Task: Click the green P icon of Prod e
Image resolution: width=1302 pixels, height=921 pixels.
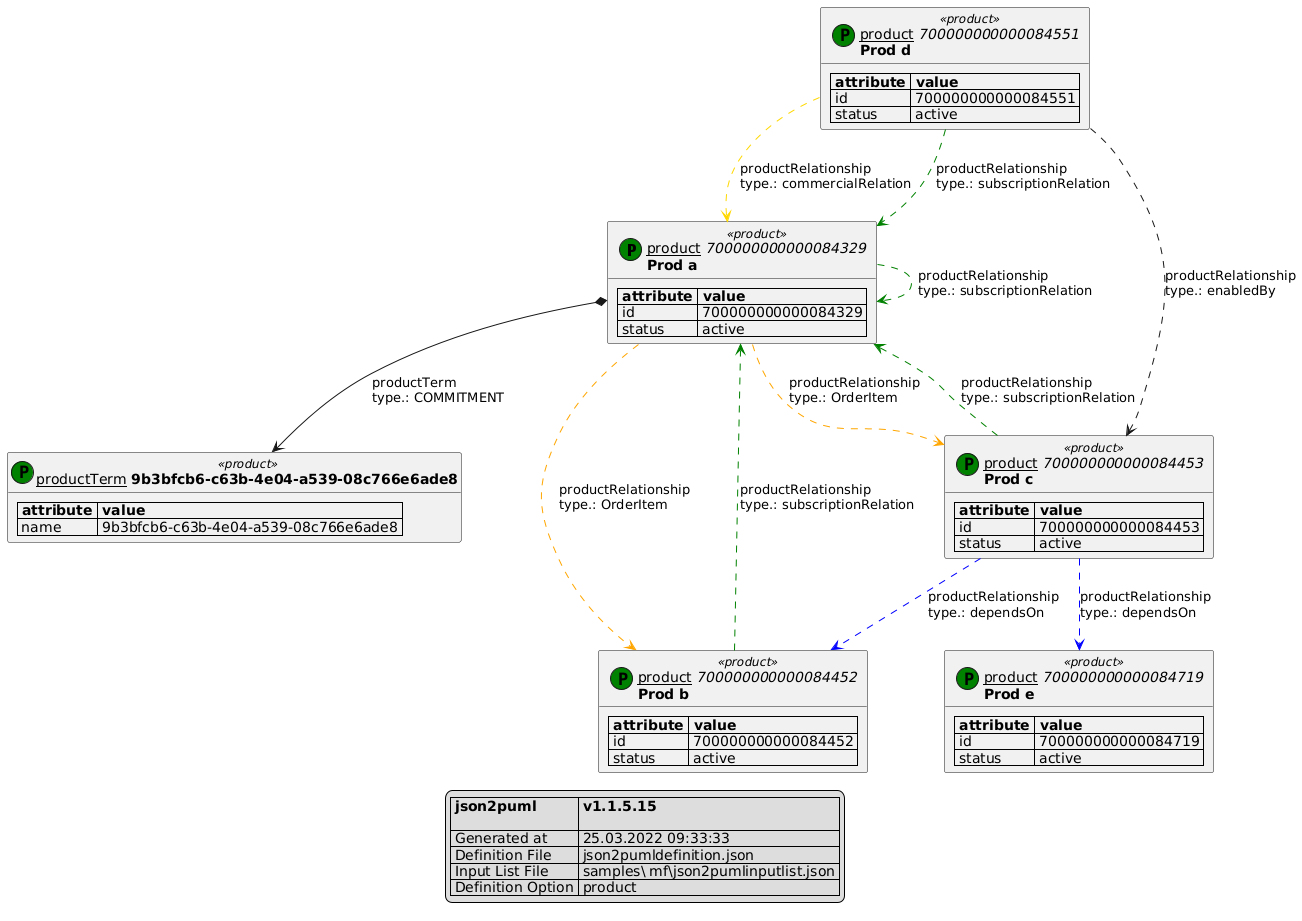Action: [x=968, y=678]
